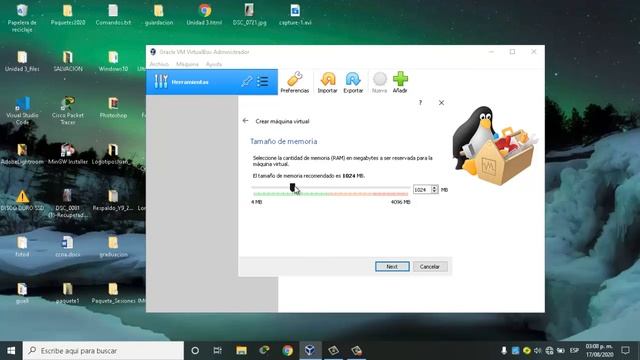This screenshot has width=640, height=360.
Task: Click the Cancelar button
Action: (x=430, y=267)
